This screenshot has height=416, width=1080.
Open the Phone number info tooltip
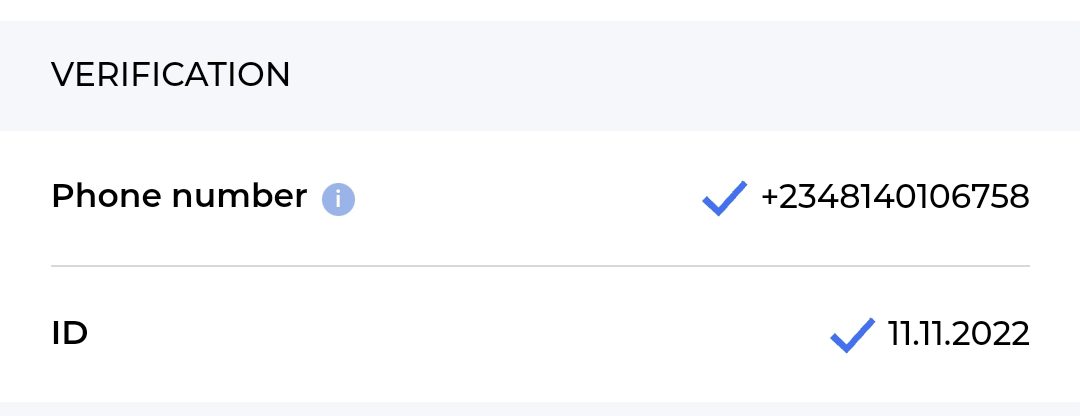tap(338, 200)
